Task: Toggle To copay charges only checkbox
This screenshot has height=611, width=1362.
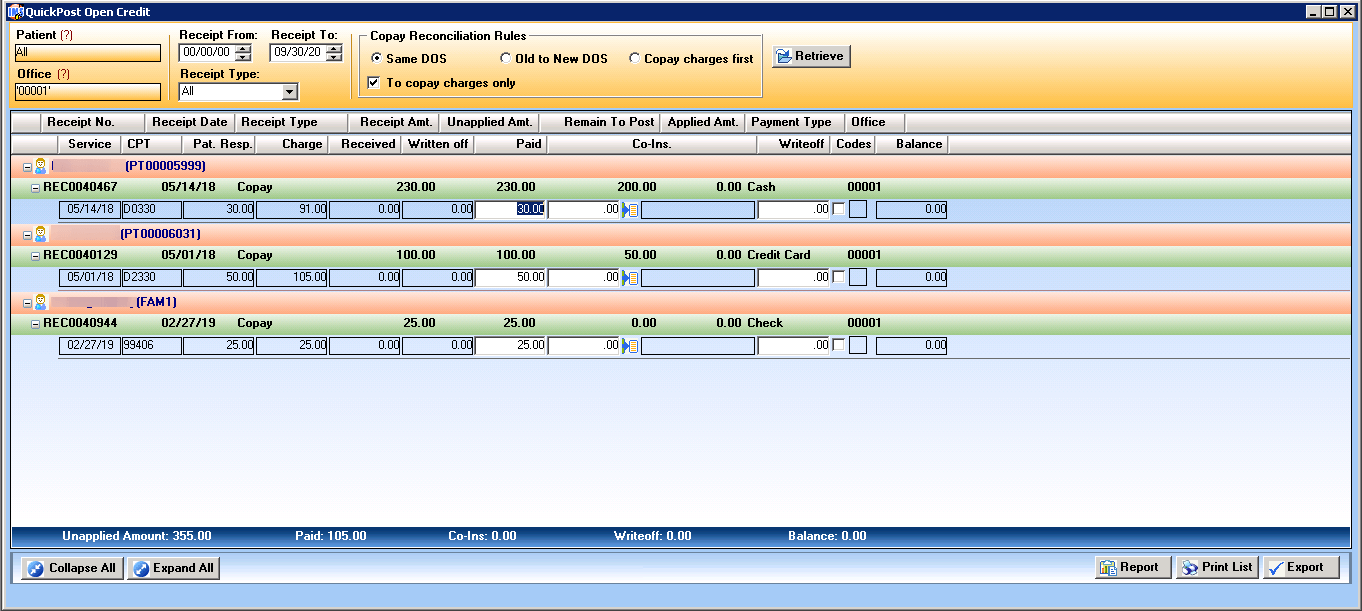Action: pyautogui.click(x=374, y=83)
